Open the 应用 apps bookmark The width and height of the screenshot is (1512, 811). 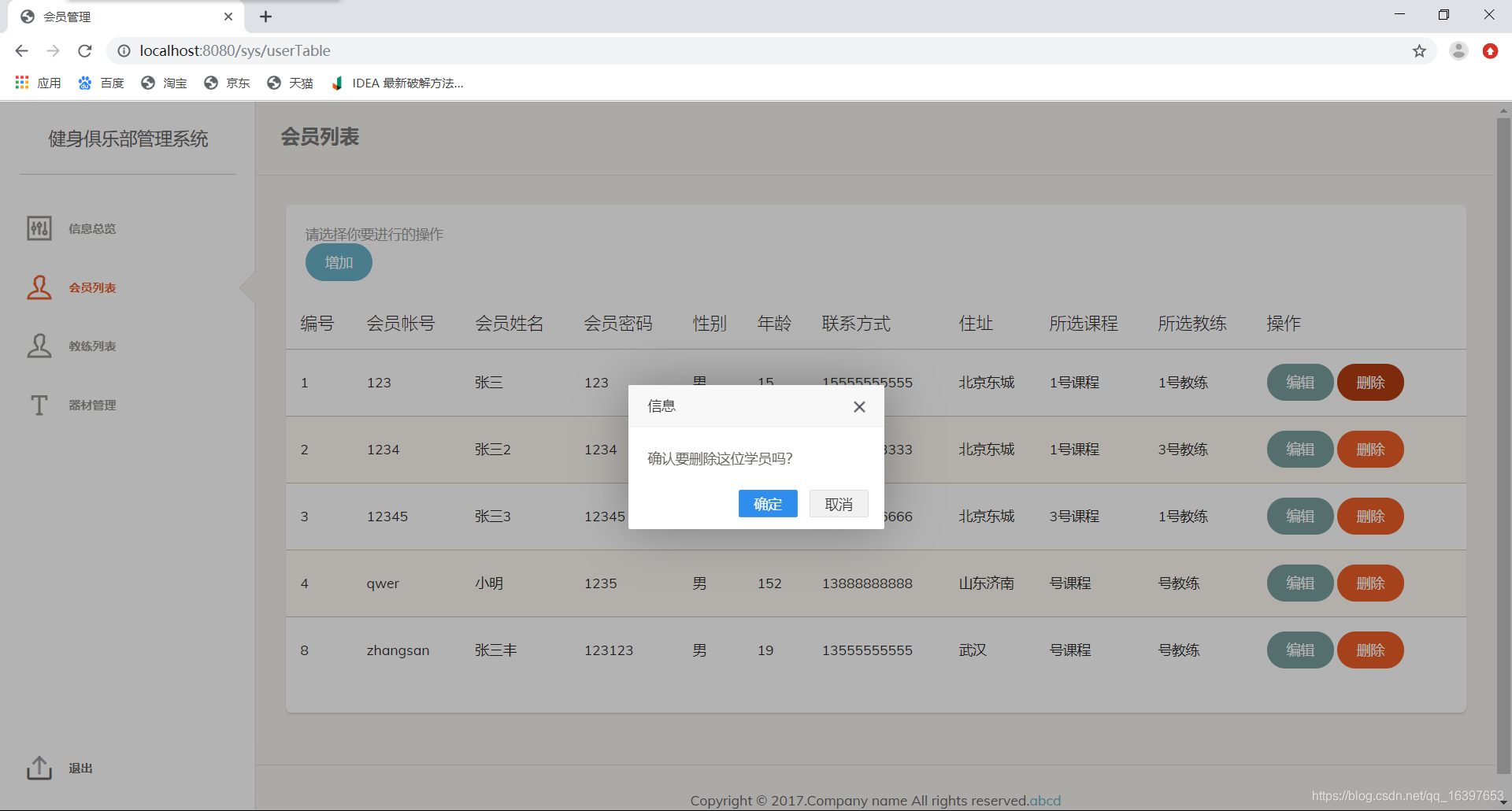[x=38, y=83]
